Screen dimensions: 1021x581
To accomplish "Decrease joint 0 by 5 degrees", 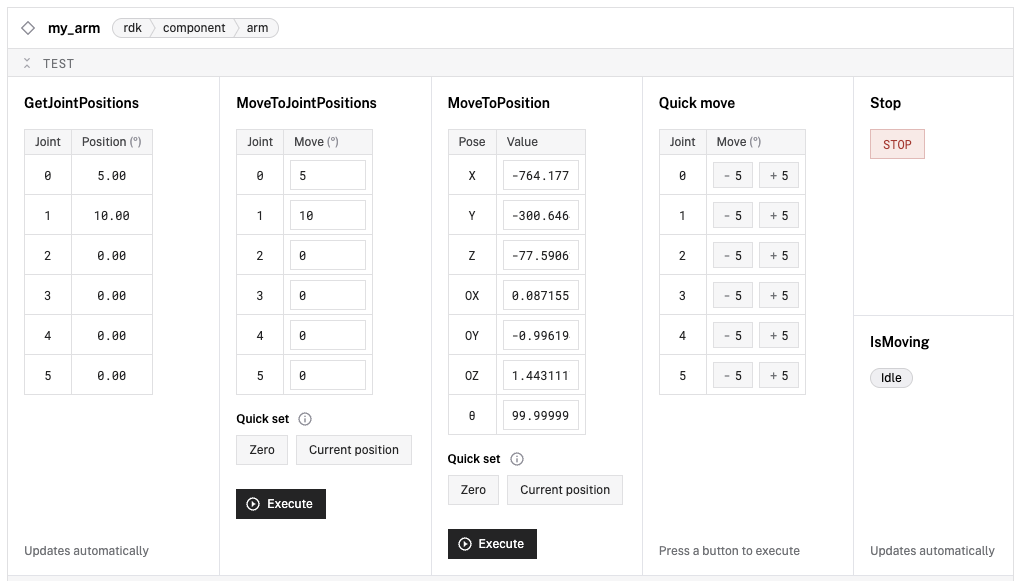I will point(732,176).
